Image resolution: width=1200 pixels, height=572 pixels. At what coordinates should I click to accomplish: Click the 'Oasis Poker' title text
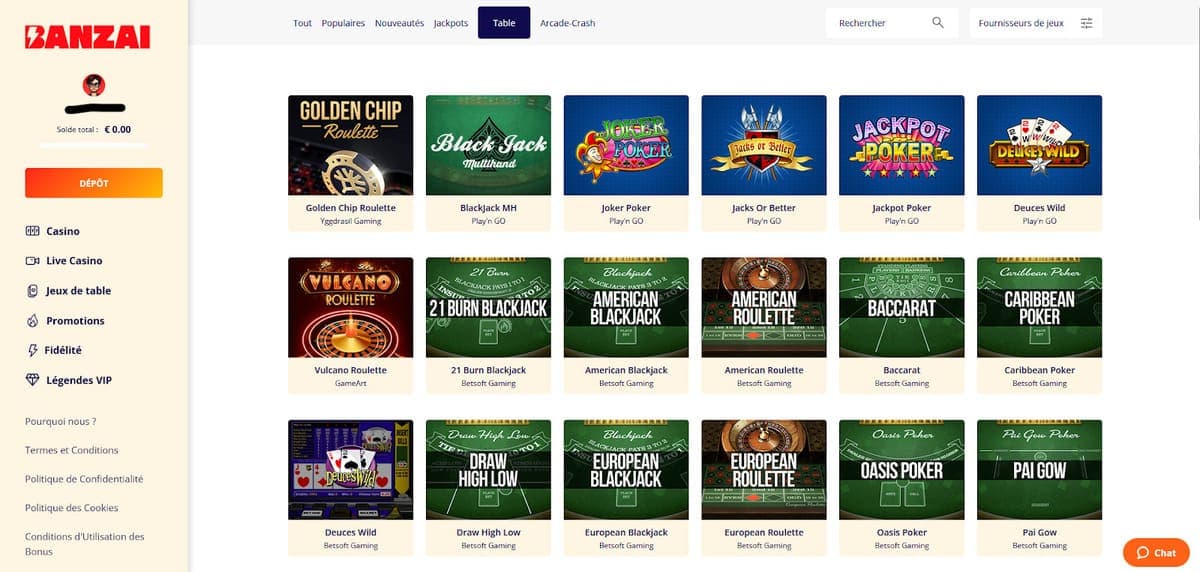coord(902,532)
